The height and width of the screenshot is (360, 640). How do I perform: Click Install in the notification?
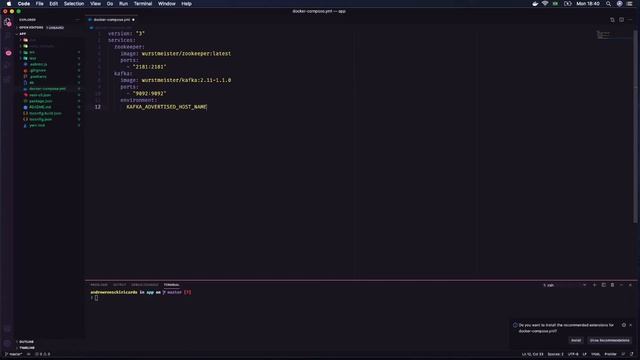(x=576, y=340)
